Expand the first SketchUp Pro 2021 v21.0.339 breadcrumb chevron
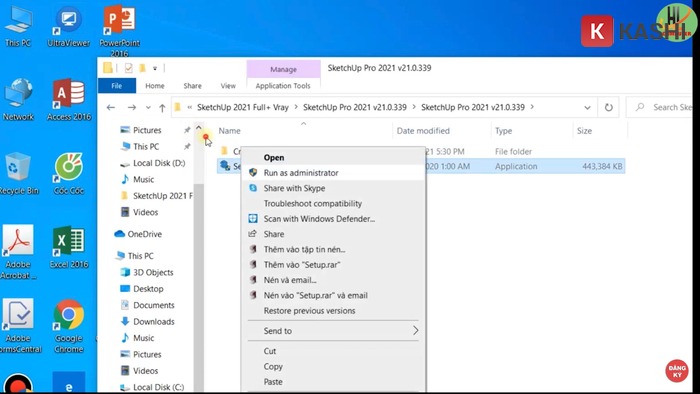The width and height of the screenshot is (700, 394). [414, 107]
